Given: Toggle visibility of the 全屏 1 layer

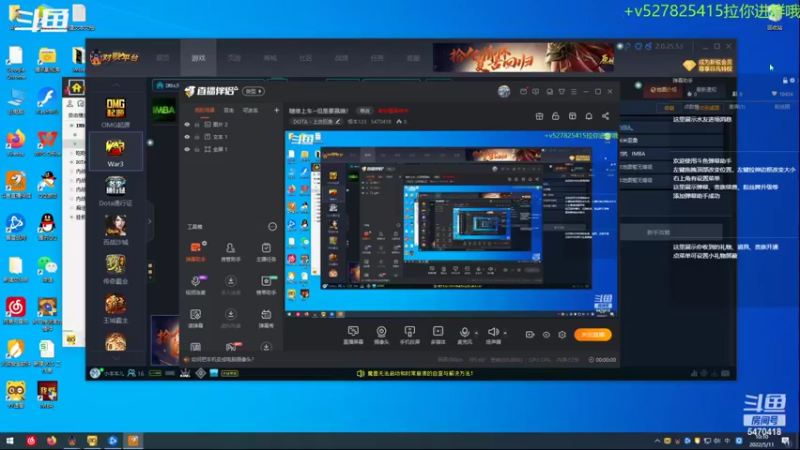Looking at the screenshot, I should coord(187,149).
